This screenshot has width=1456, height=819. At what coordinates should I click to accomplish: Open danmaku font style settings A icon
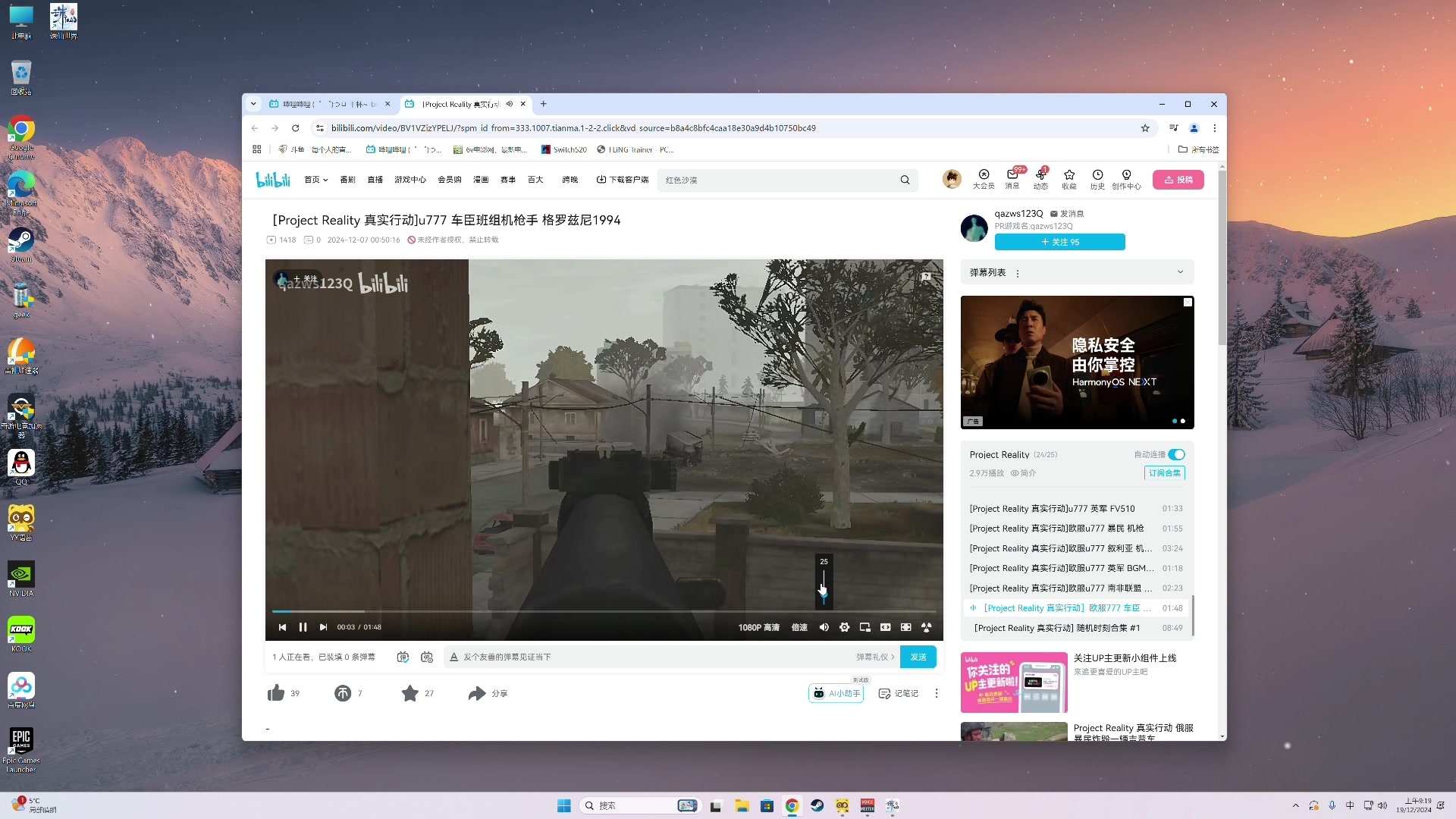click(453, 657)
